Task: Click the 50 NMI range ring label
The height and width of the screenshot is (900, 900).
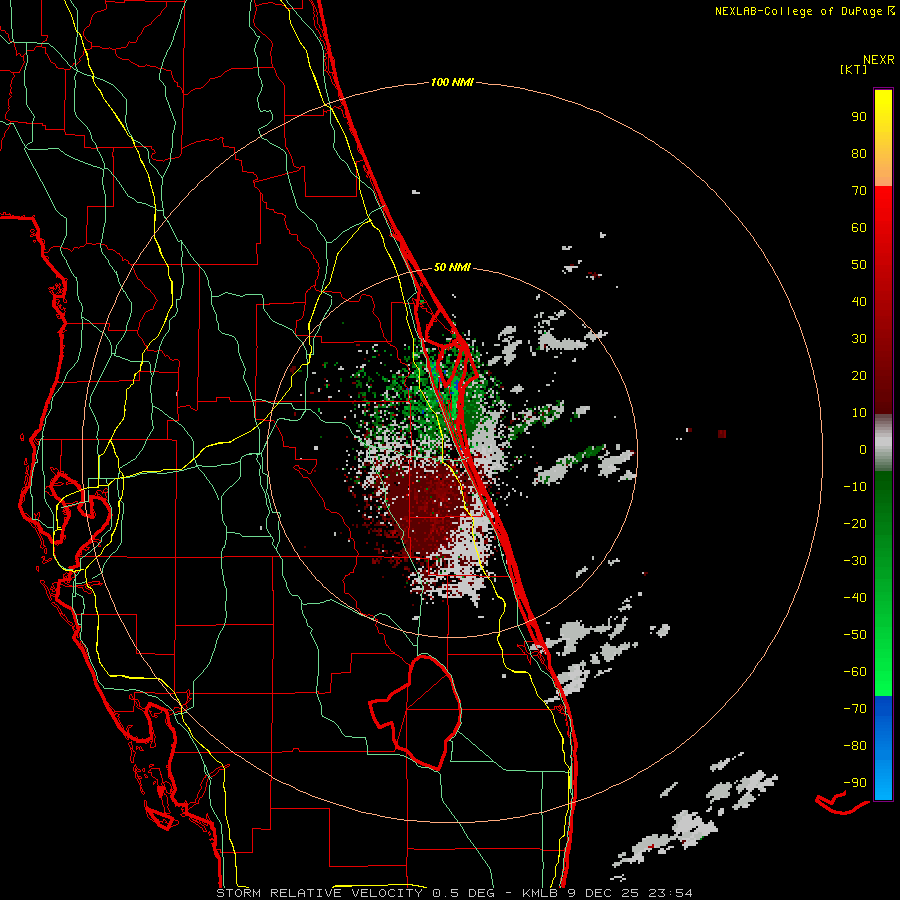Action: click(x=452, y=267)
